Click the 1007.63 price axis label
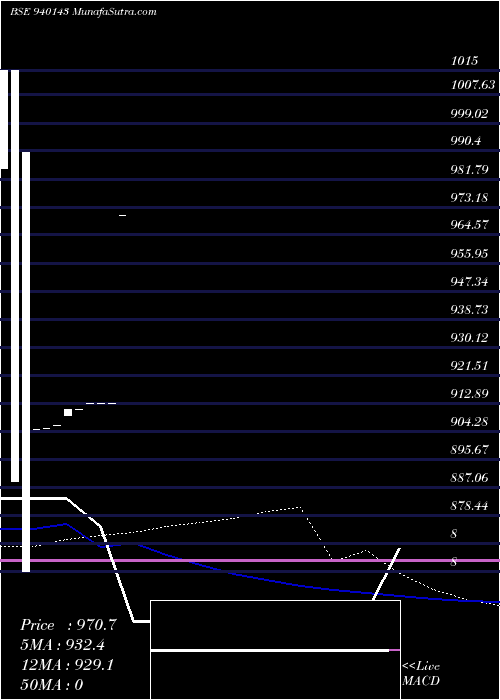This screenshot has height=700, width=500. click(x=473, y=85)
